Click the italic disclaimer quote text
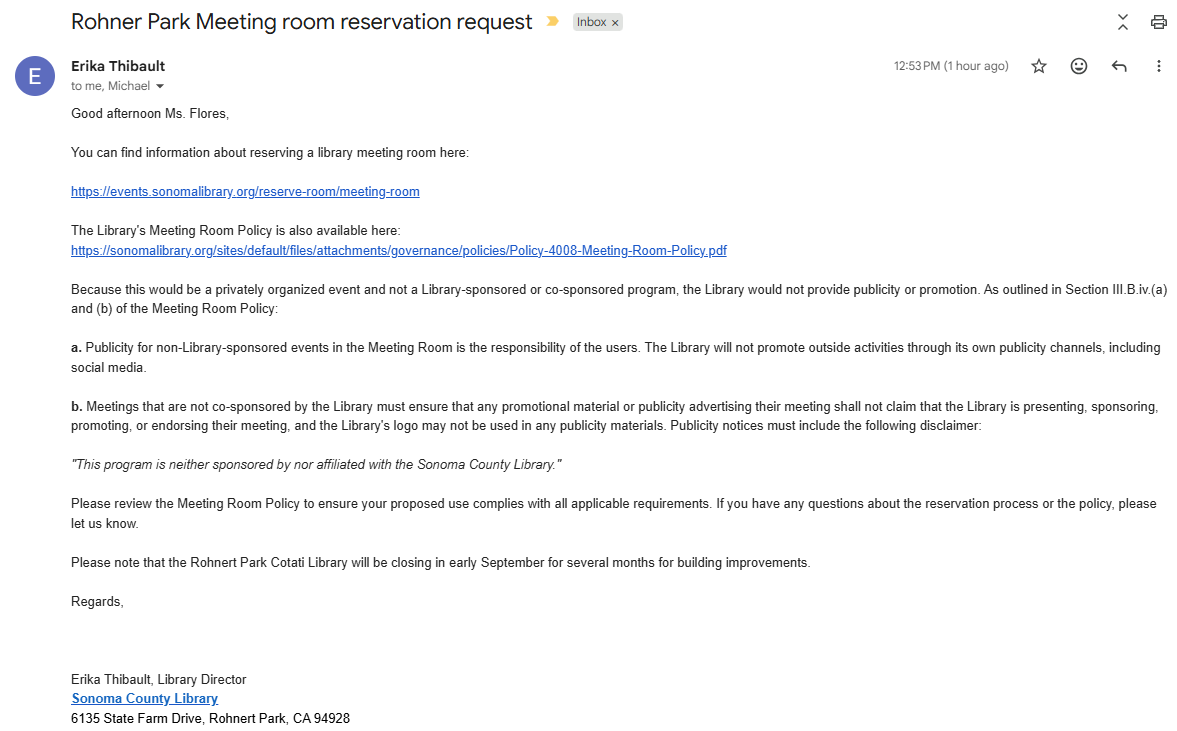 point(316,465)
